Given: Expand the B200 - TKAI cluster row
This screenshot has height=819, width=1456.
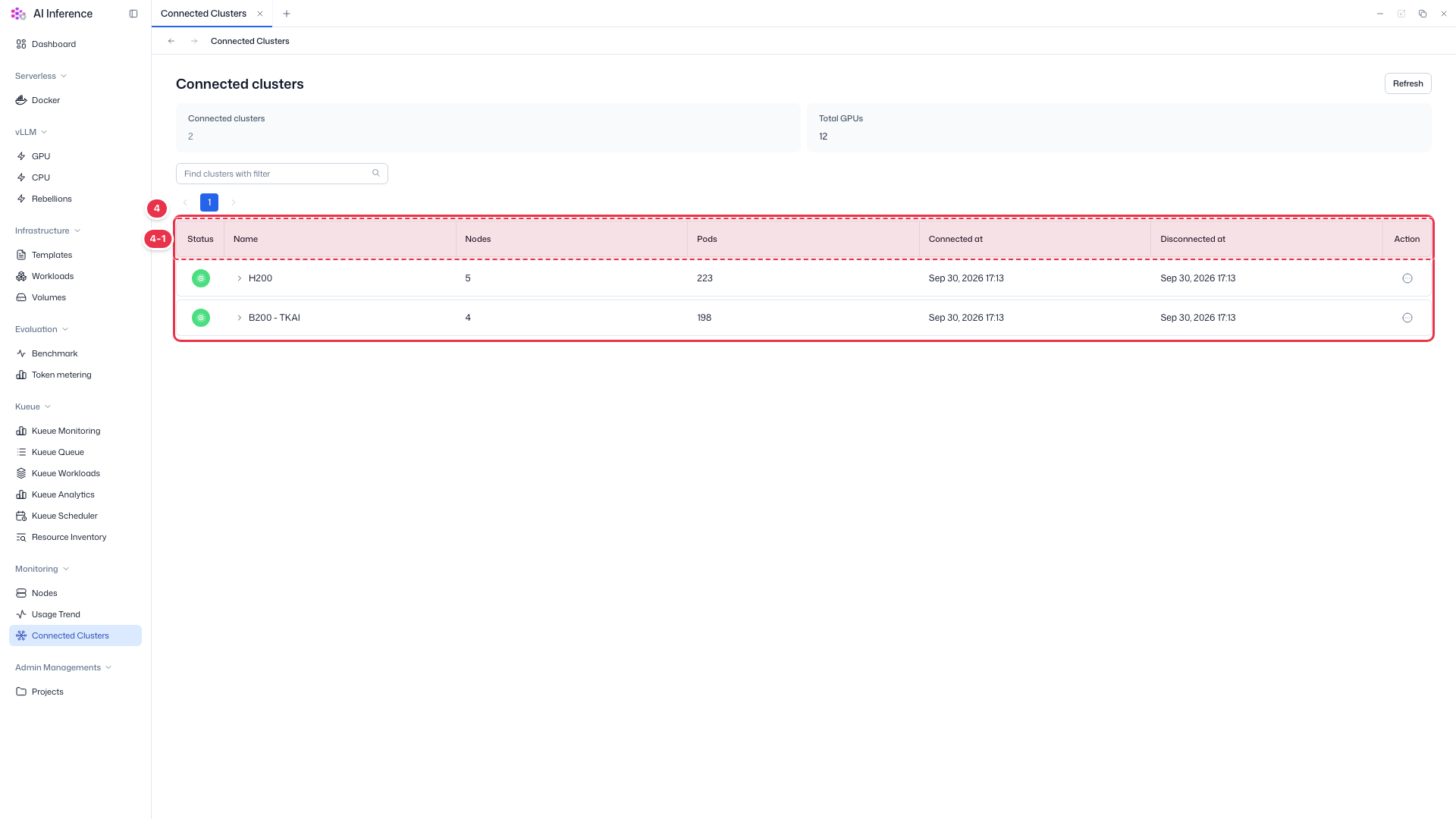Looking at the screenshot, I should click(x=240, y=318).
